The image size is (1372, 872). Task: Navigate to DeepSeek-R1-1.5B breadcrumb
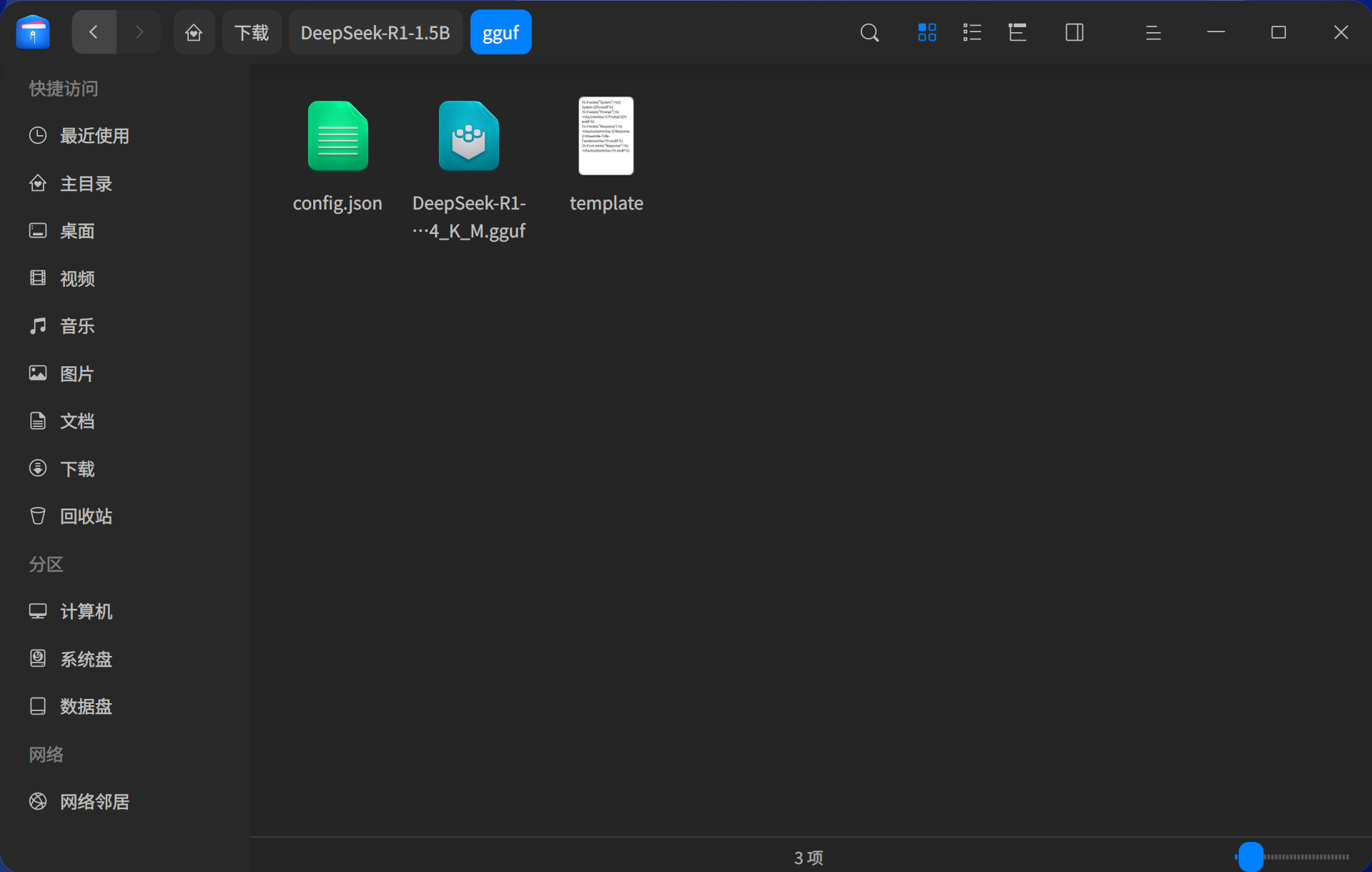point(375,32)
